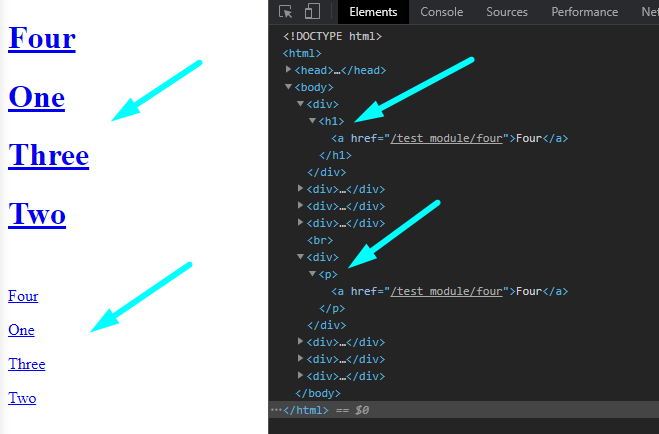Open the small paragraph link One
This screenshot has height=434, width=659.
click(x=21, y=330)
